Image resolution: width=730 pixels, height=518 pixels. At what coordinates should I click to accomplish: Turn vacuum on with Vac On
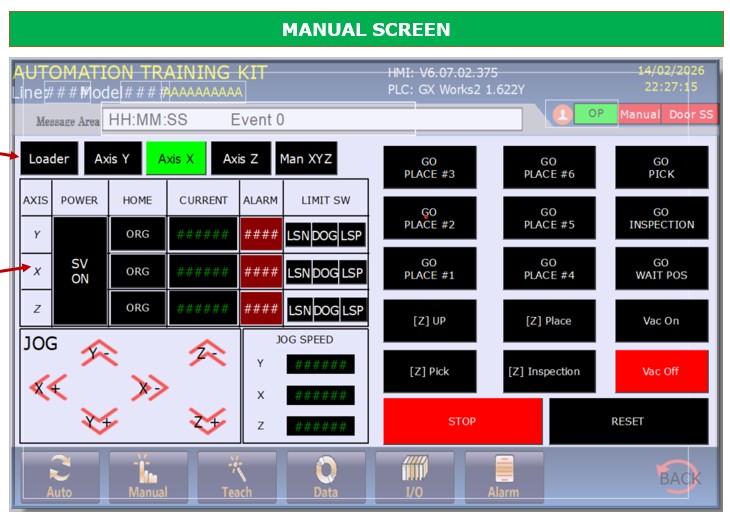pos(662,321)
